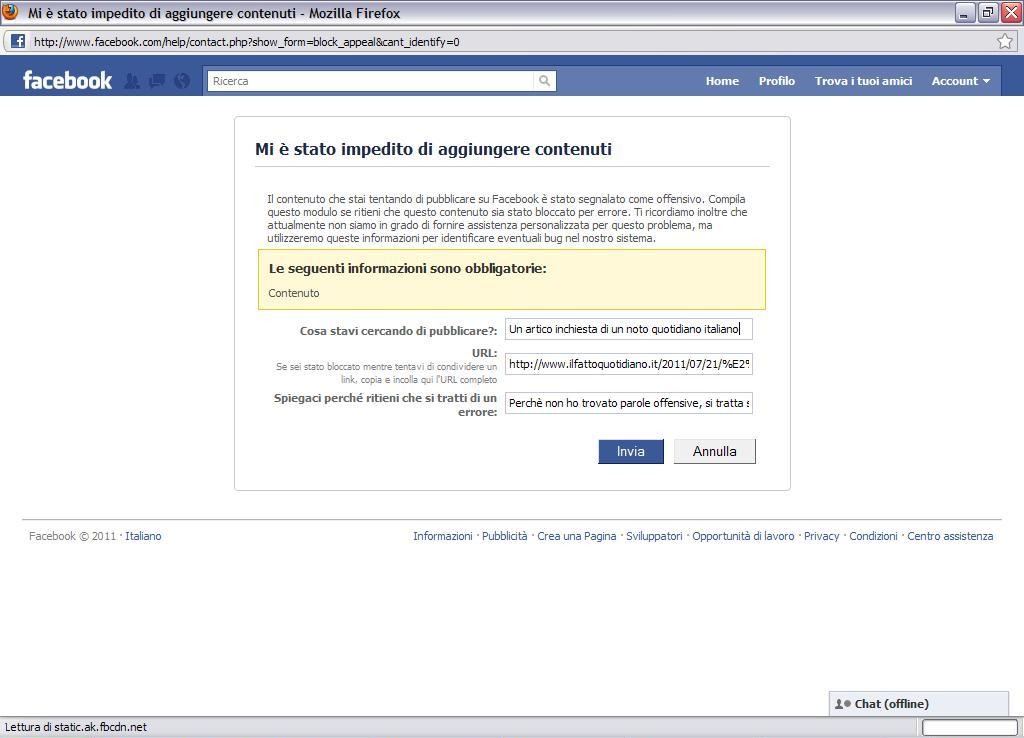This screenshot has width=1024, height=738.
Task: Click the page heading 'Mi è stato impedito'
Action: (434, 149)
